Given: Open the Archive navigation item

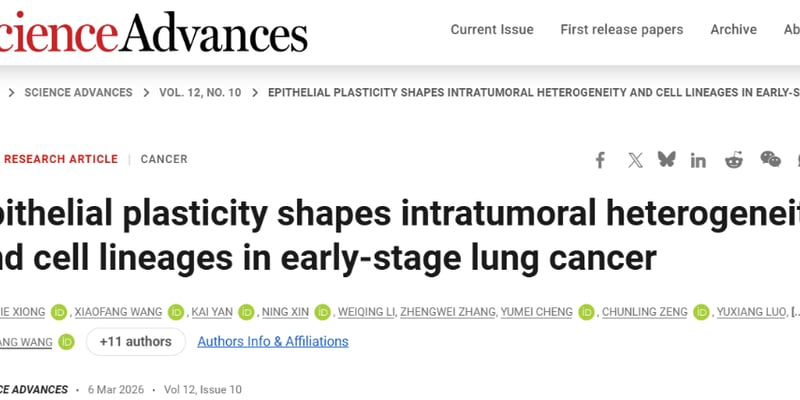Looking at the screenshot, I should [x=733, y=30].
